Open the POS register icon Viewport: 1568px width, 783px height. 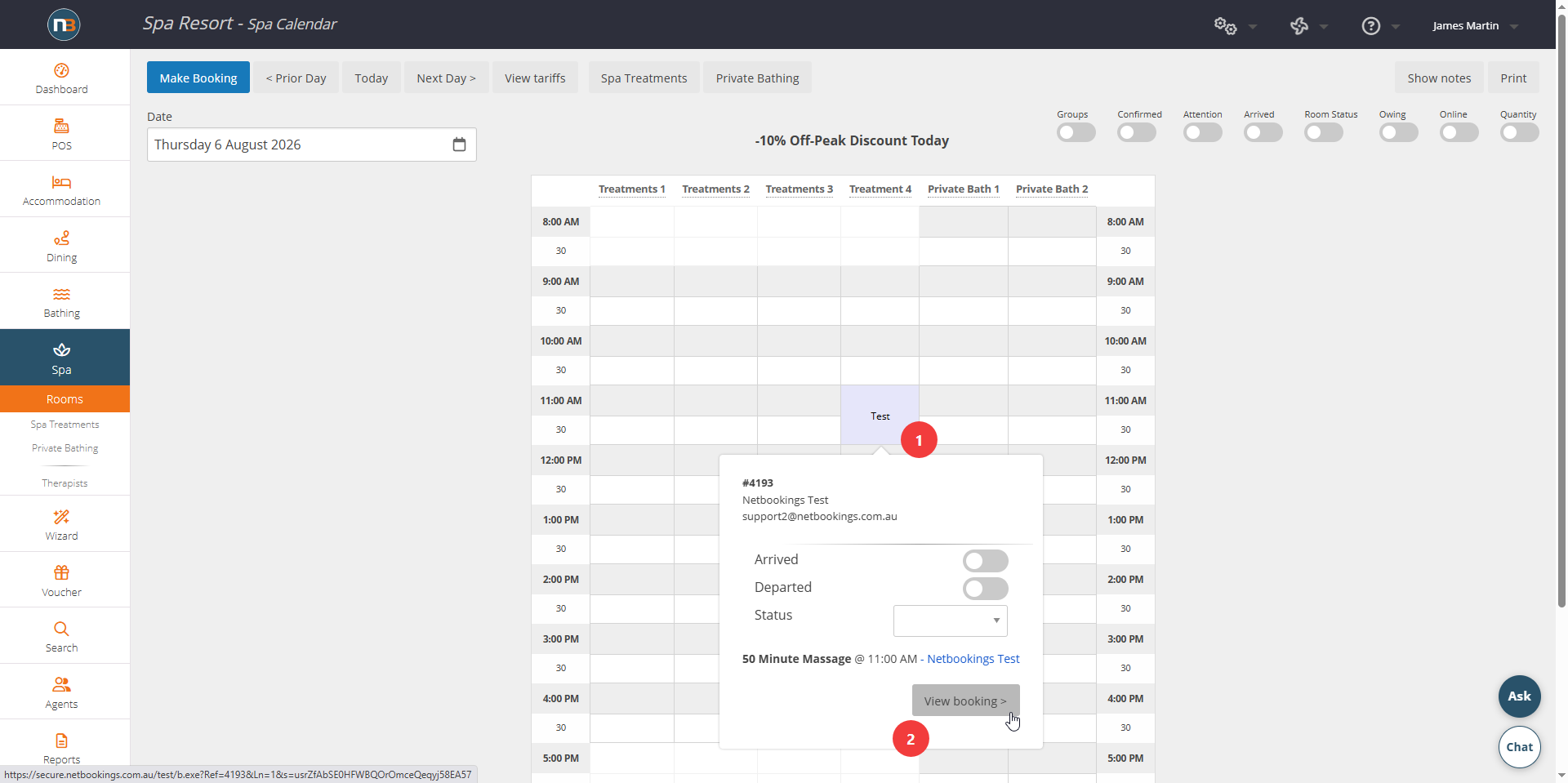(x=61, y=126)
